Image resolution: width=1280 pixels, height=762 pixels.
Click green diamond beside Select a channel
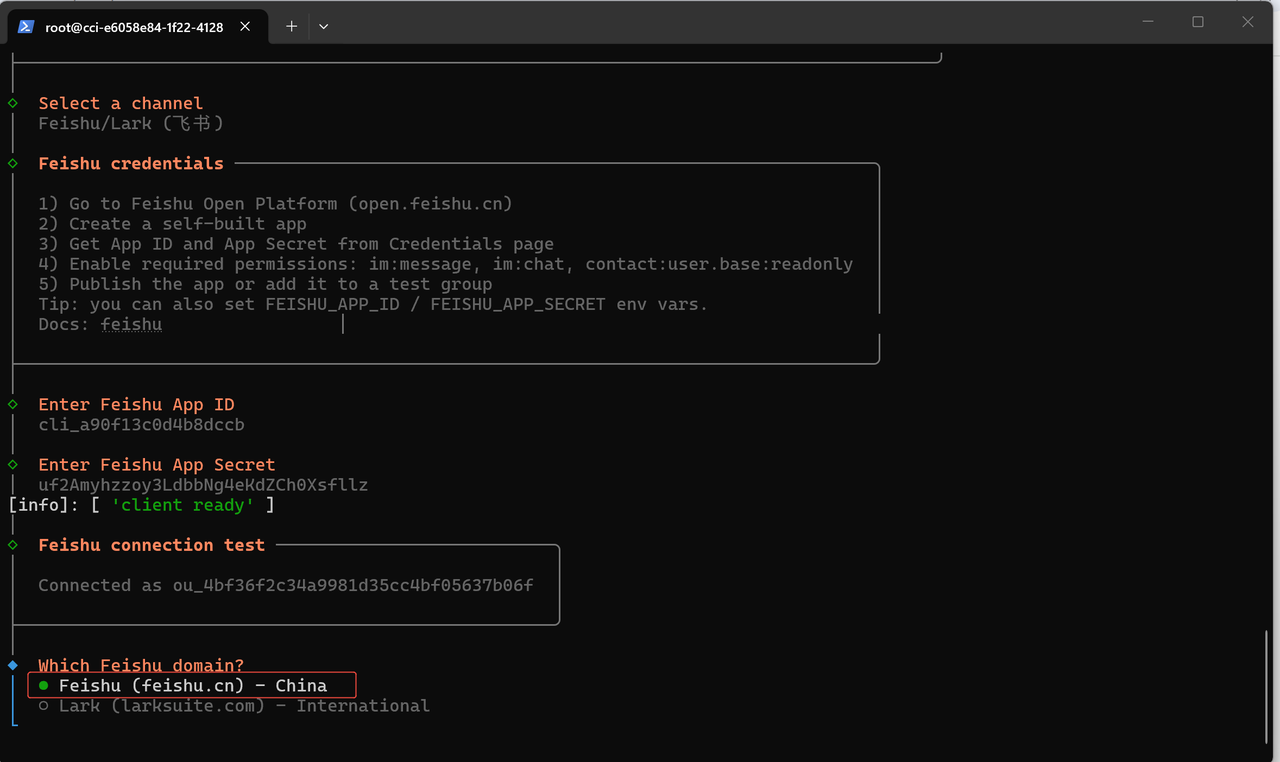coord(13,103)
